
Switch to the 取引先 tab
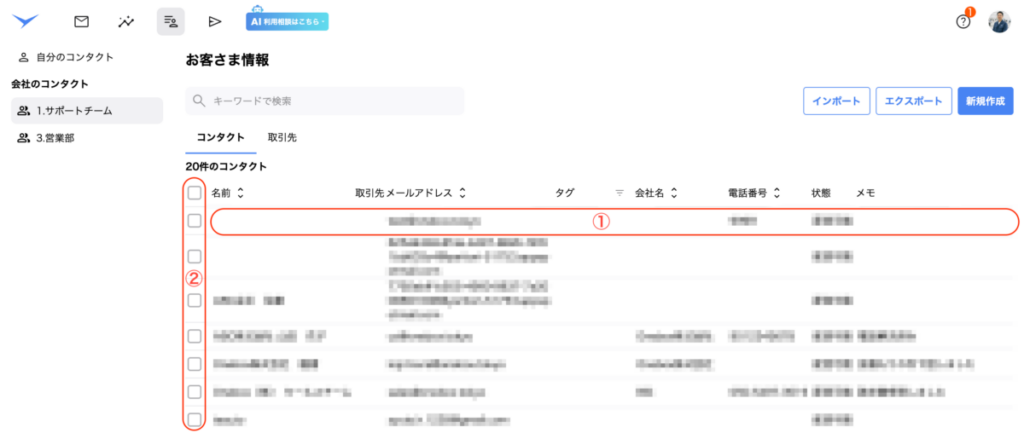281,136
